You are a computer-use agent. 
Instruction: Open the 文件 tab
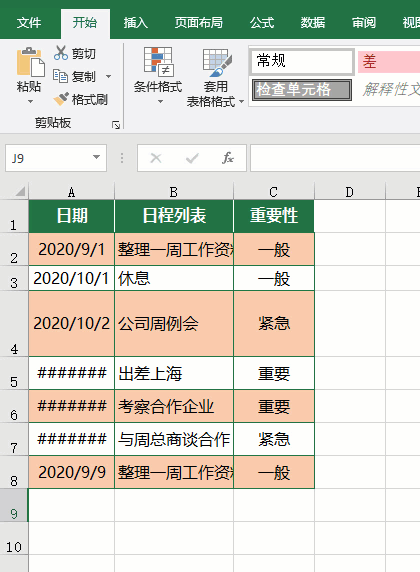point(29,23)
